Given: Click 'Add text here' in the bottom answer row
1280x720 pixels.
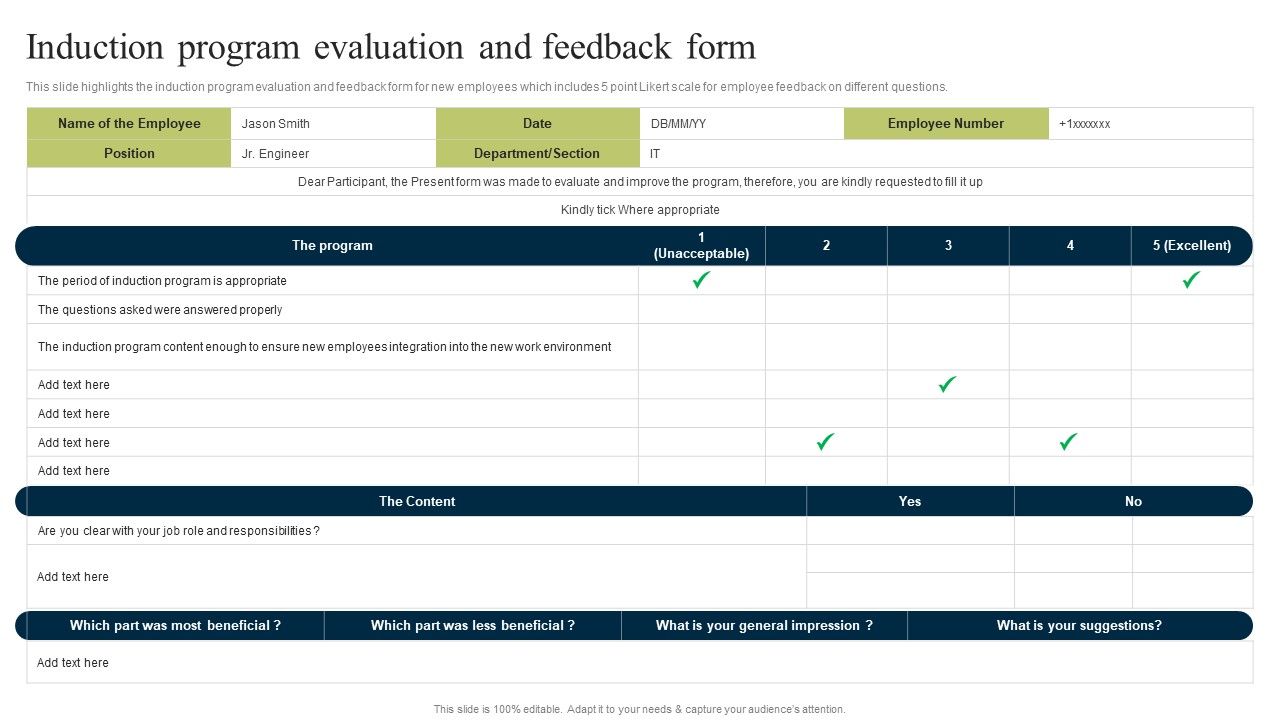Looking at the screenshot, I should (x=73, y=663).
